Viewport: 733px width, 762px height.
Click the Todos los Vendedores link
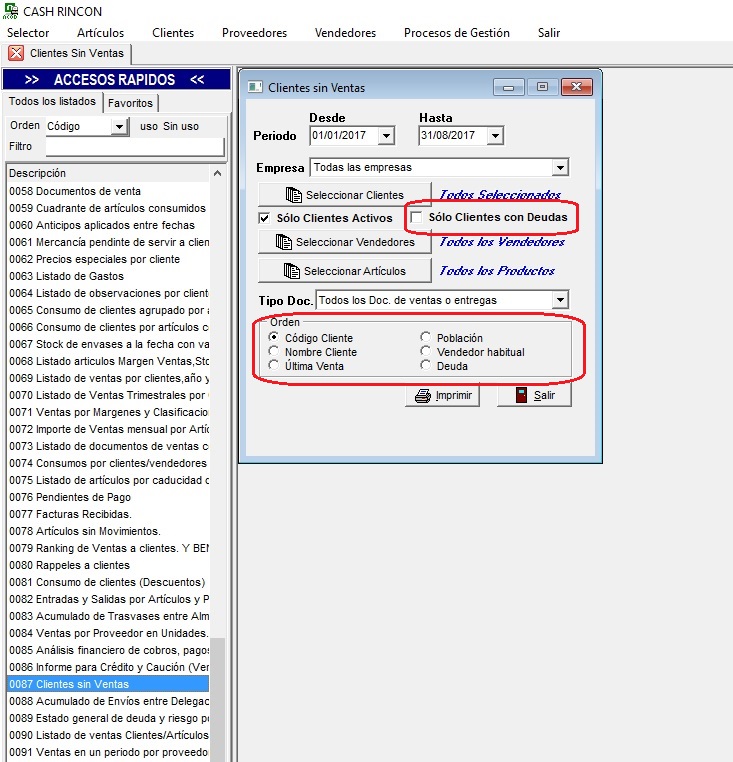pyautogui.click(x=502, y=242)
